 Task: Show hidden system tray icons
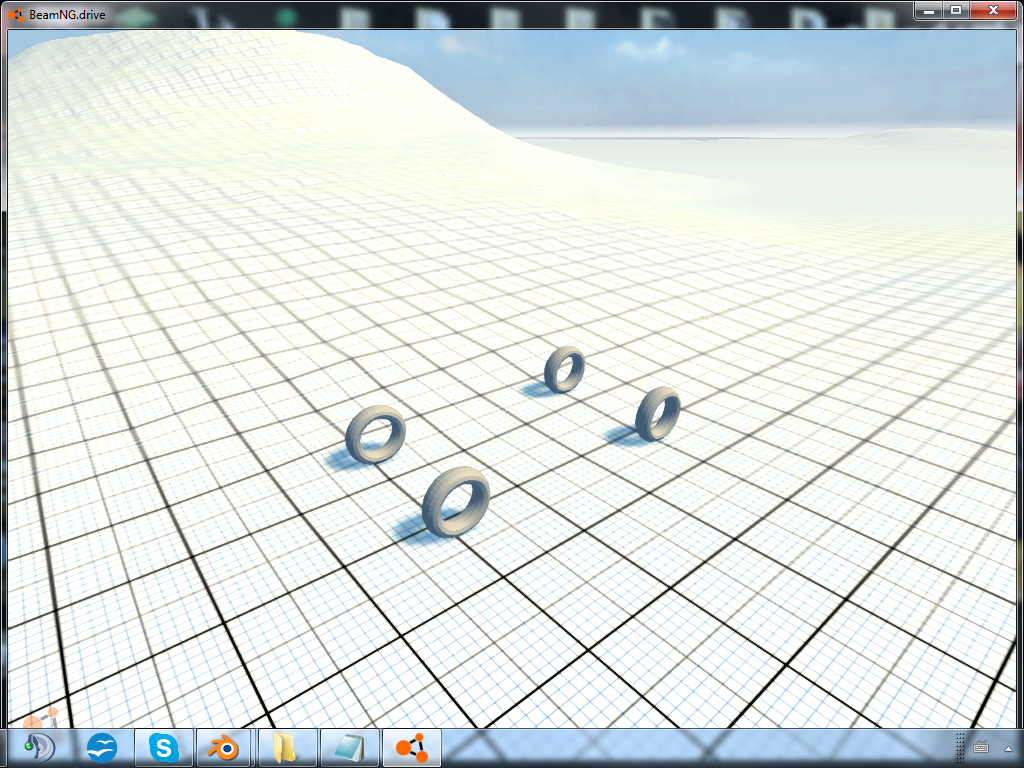1008,748
